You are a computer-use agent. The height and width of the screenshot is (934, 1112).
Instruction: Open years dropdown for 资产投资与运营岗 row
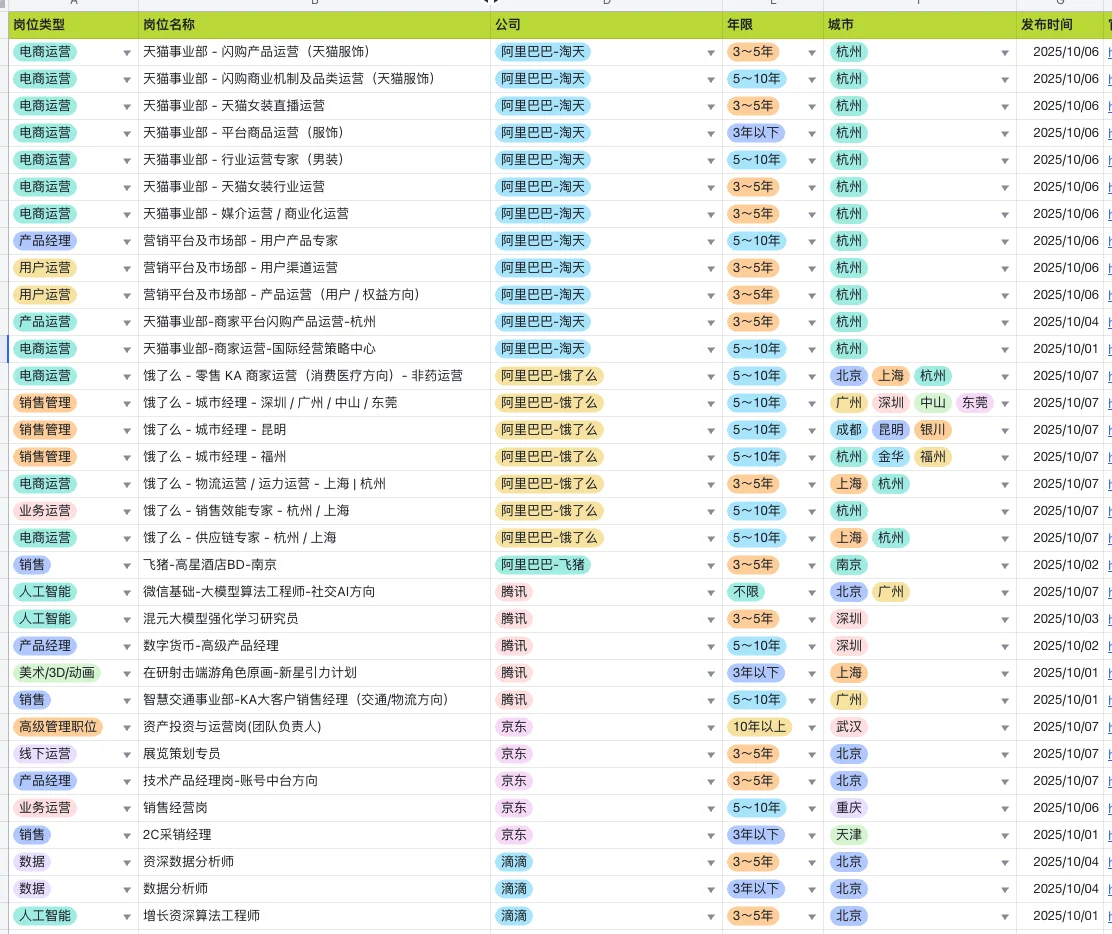(x=812, y=728)
